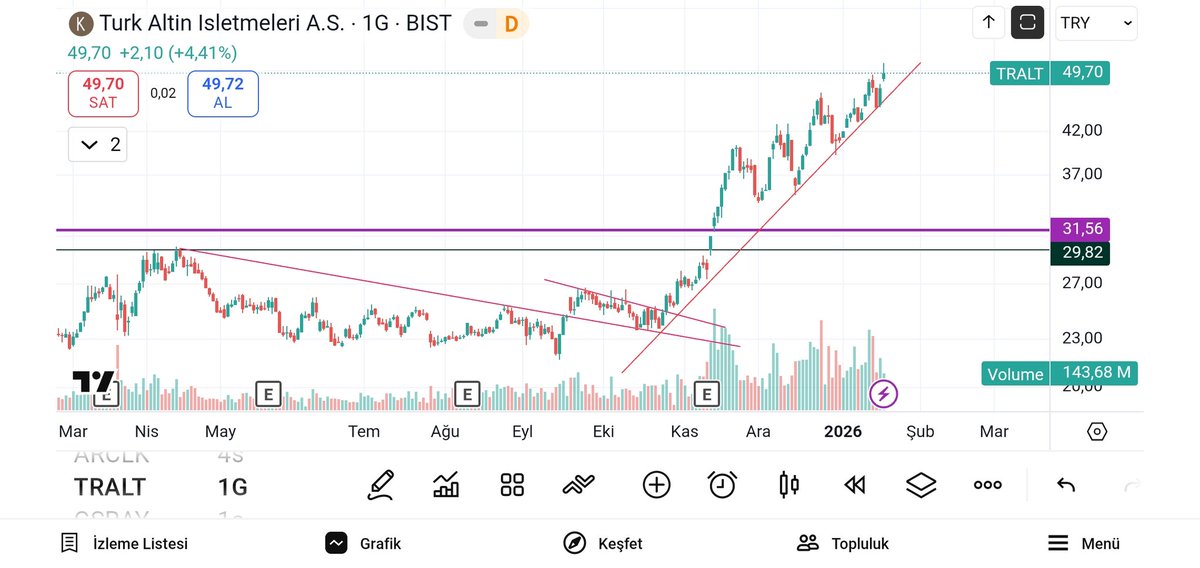Click the 1G interval next to TRALT
The image size is (1200, 568).
click(x=233, y=487)
